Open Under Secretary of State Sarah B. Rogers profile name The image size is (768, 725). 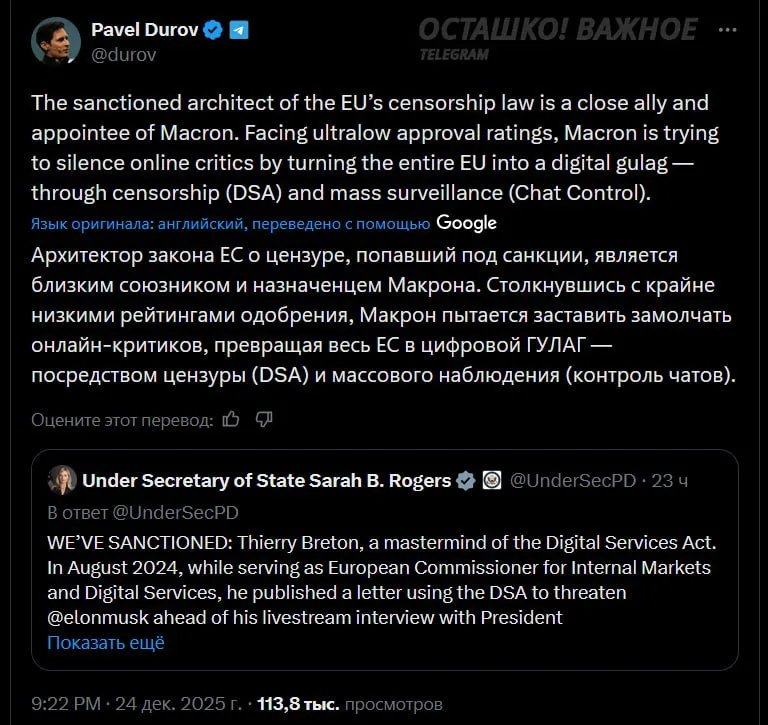click(266, 481)
